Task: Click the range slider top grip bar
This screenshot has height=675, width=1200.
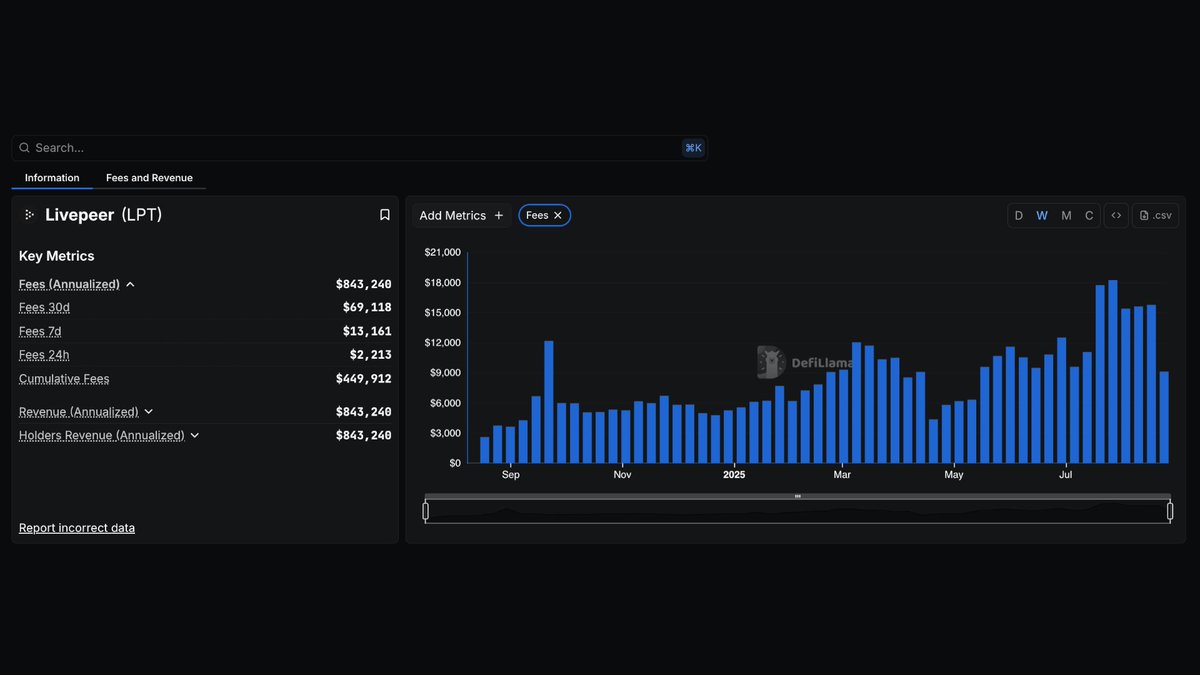Action: click(x=798, y=496)
